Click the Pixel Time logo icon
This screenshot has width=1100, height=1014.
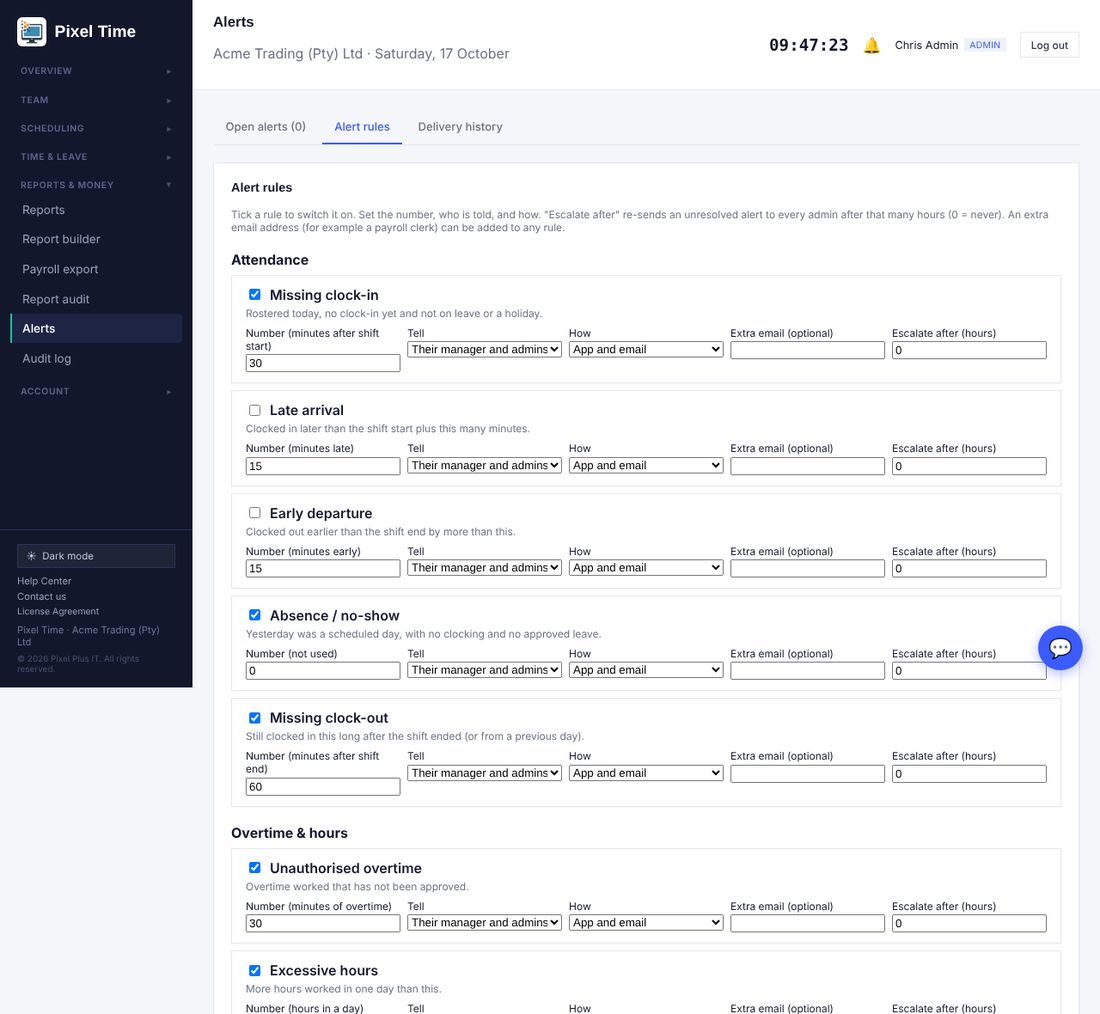tap(32, 32)
